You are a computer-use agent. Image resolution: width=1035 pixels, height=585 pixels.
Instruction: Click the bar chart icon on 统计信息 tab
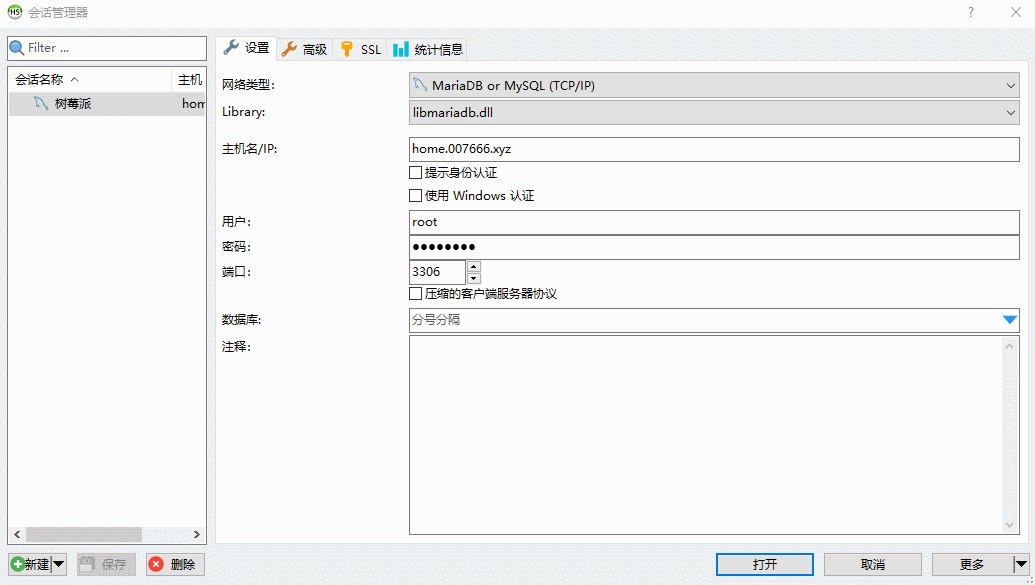[x=398, y=47]
